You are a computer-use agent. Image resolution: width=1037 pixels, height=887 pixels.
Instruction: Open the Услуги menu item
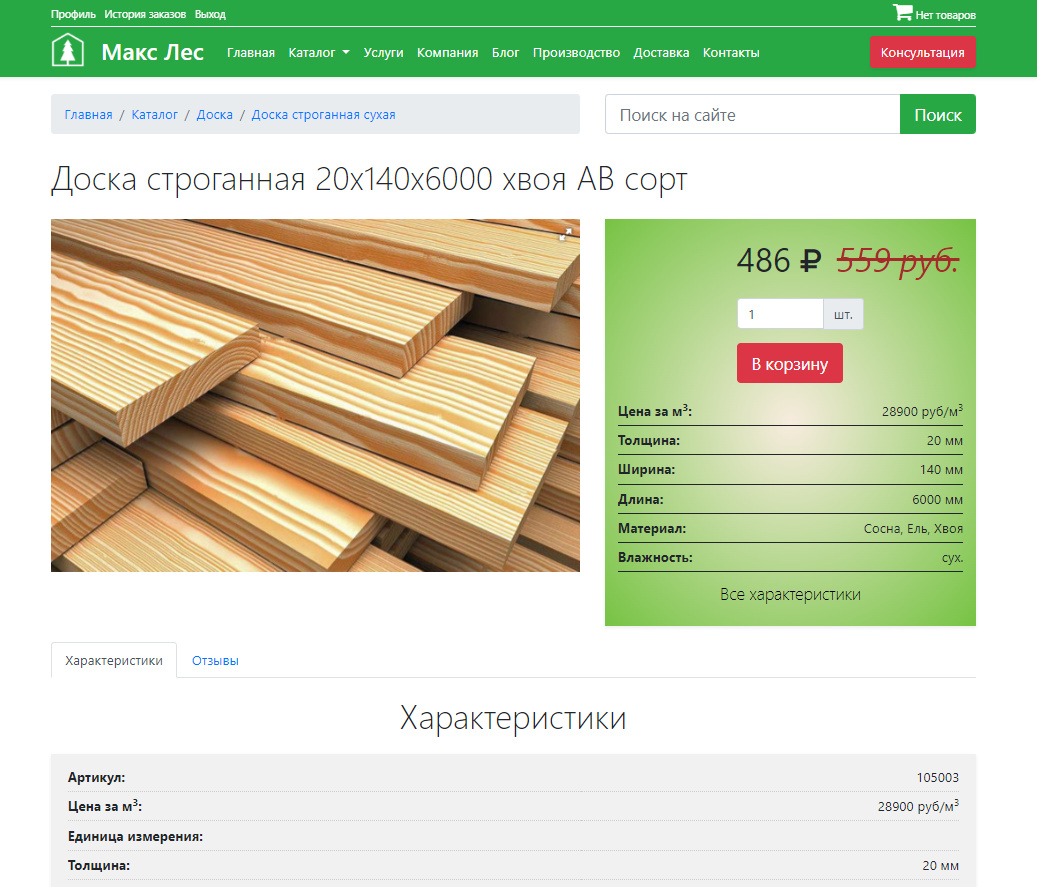click(x=383, y=52)
